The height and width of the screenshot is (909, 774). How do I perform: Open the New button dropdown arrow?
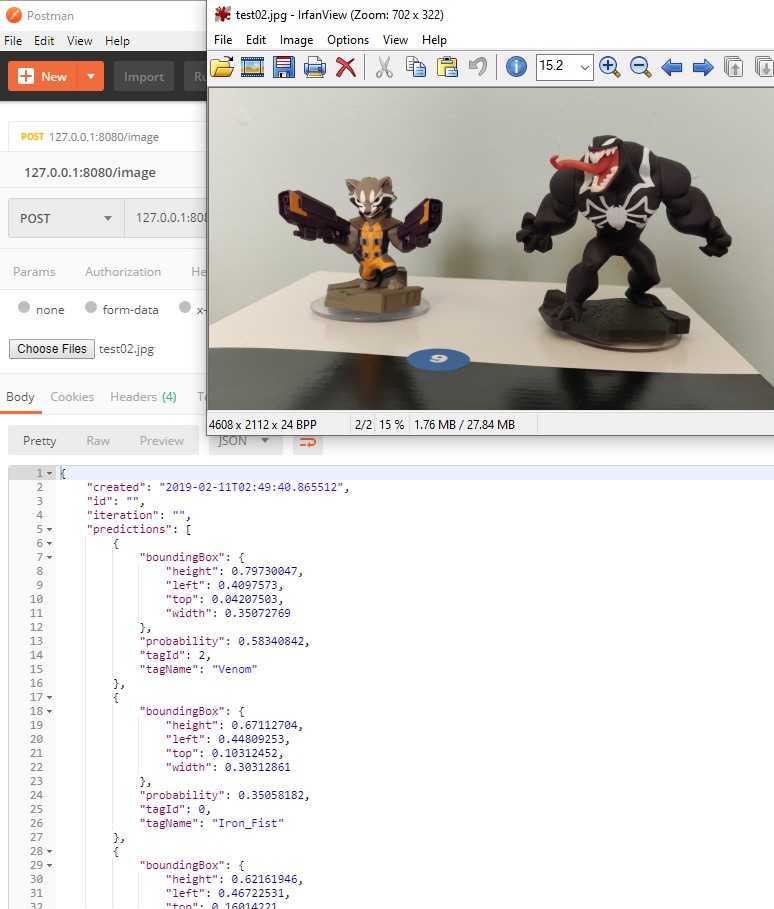point(90,76)
